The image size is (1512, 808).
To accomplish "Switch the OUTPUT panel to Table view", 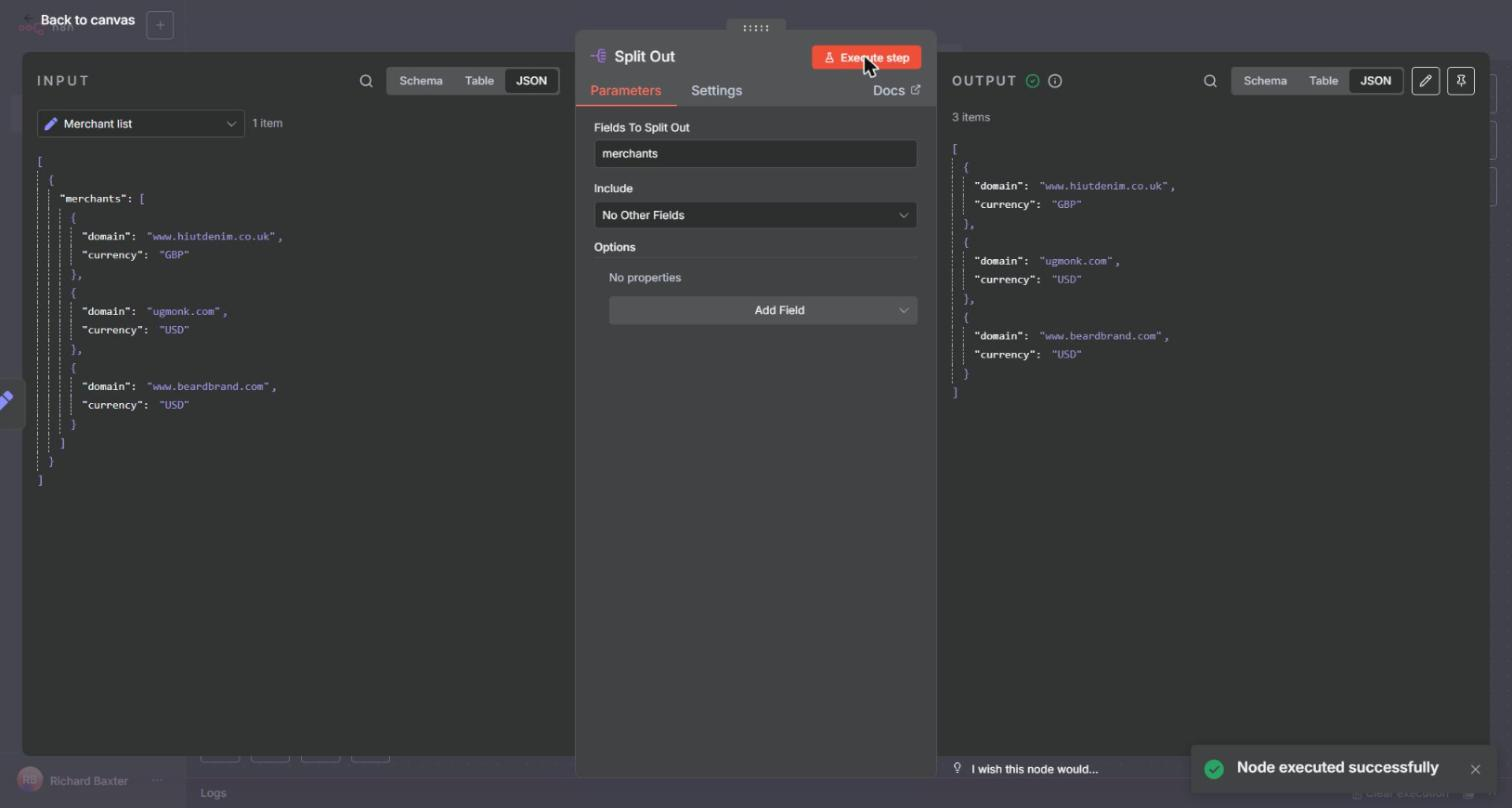I will tap(1323, 81).
